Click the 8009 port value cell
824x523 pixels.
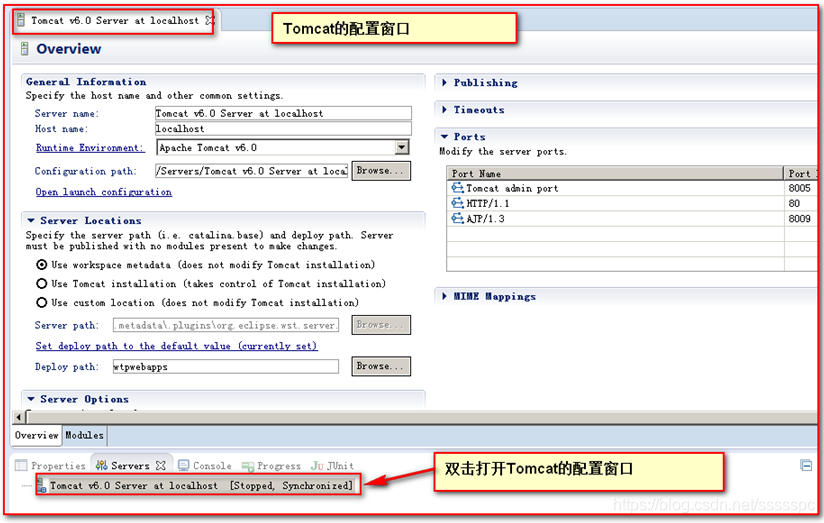click(x=800, y=219)
